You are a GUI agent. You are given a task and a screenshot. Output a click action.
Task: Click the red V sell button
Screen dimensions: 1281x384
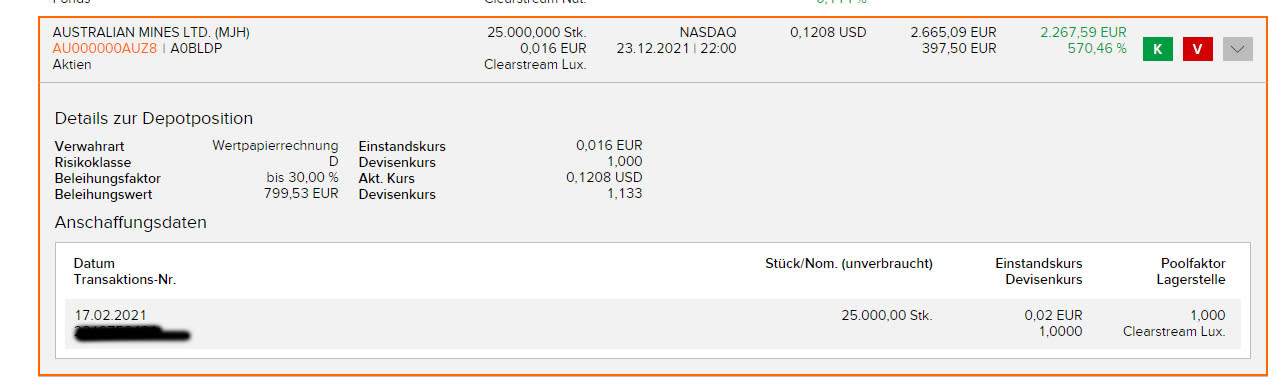click(x=1197, y=48)
